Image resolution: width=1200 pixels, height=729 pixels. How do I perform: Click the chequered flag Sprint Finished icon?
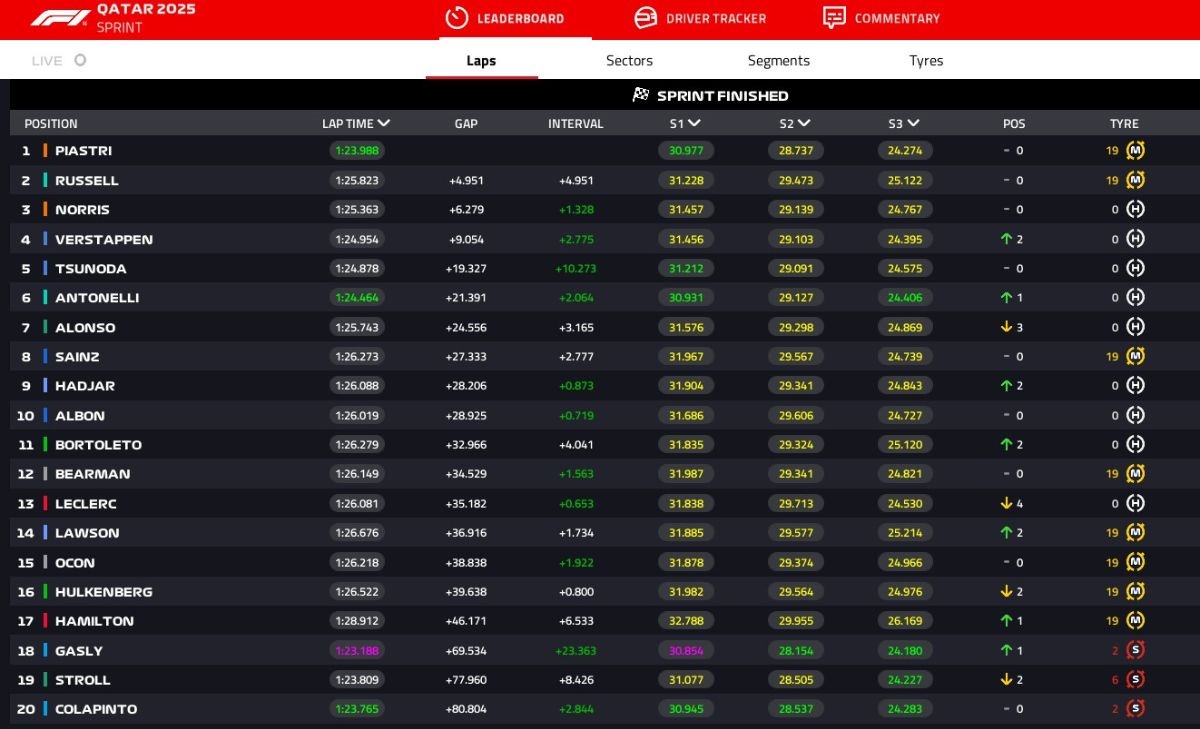[x=641, y=95]
